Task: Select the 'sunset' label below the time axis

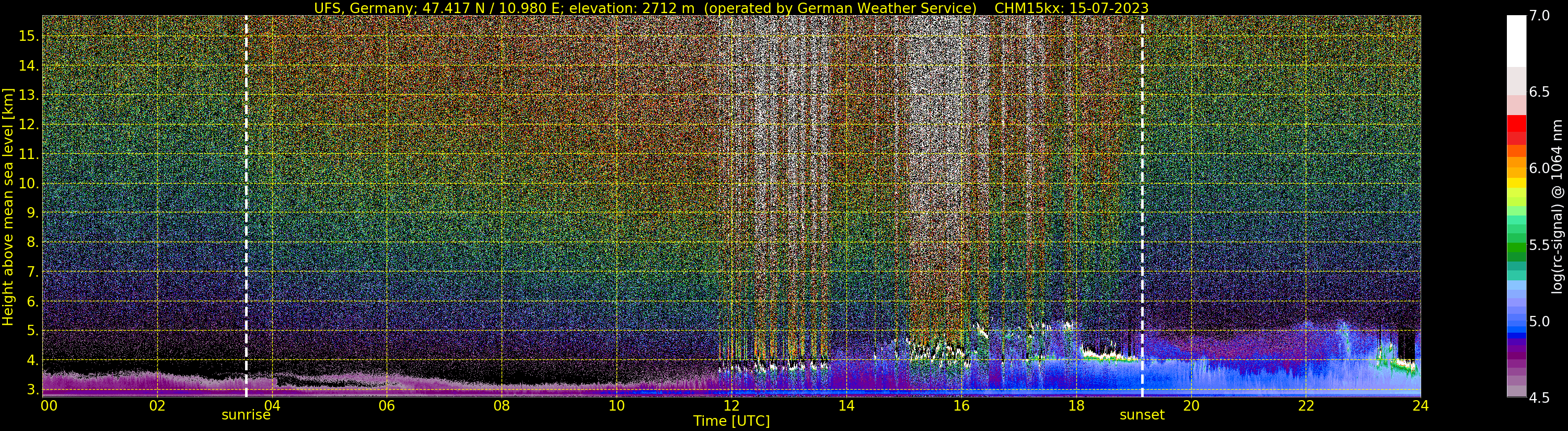Action: pyautogui.click(x=1142, y=415)
